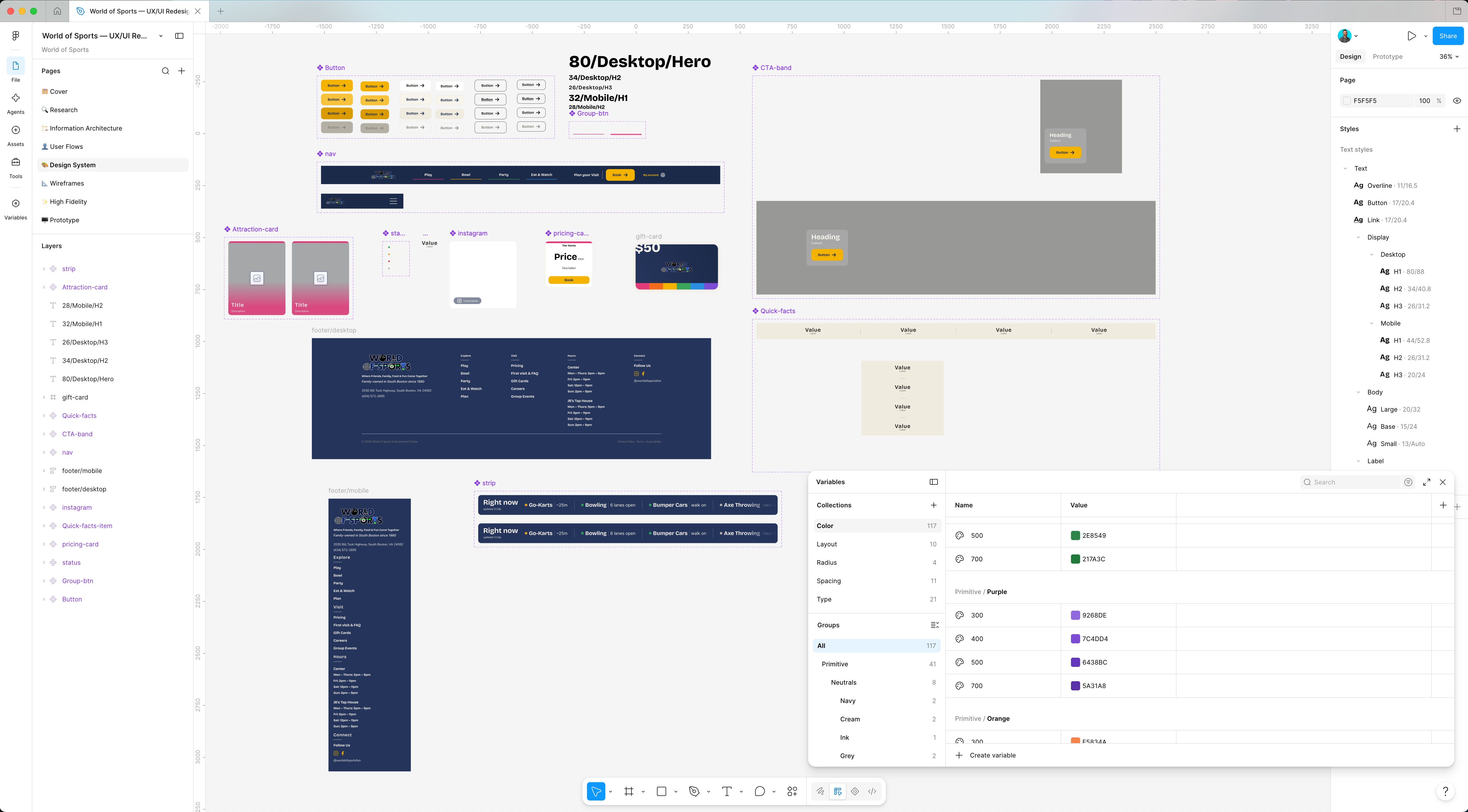
Task: Select the Radius collection
Action: [x=876, y=562]
